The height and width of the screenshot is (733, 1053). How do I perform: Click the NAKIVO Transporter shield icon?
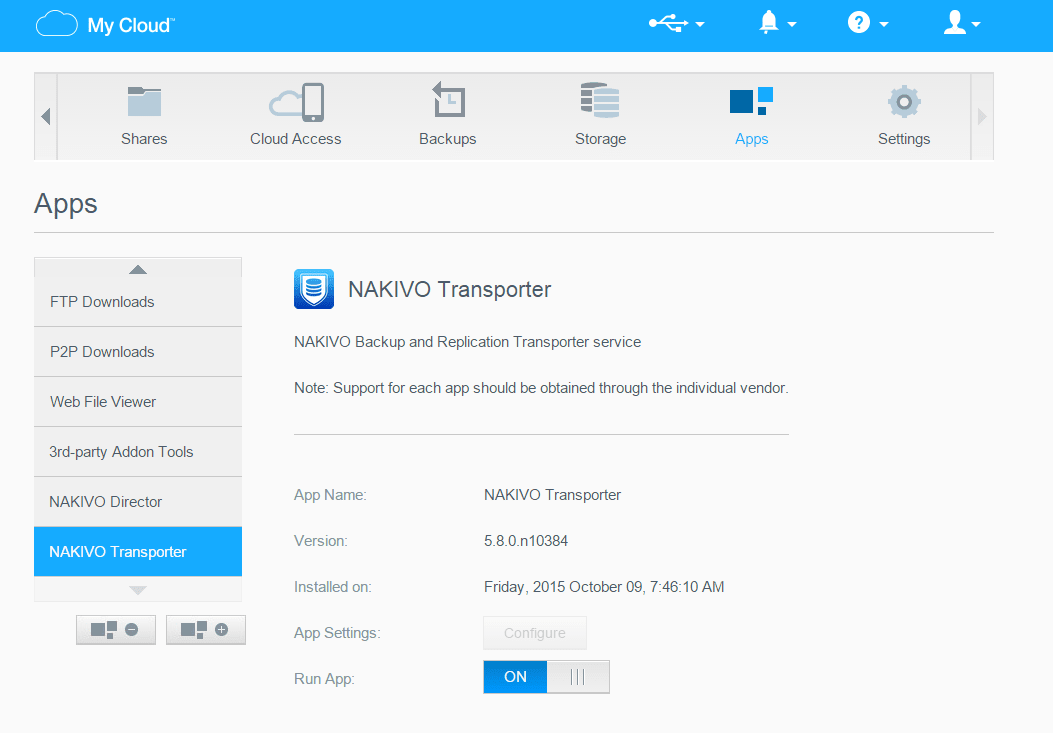click(314, 289)
